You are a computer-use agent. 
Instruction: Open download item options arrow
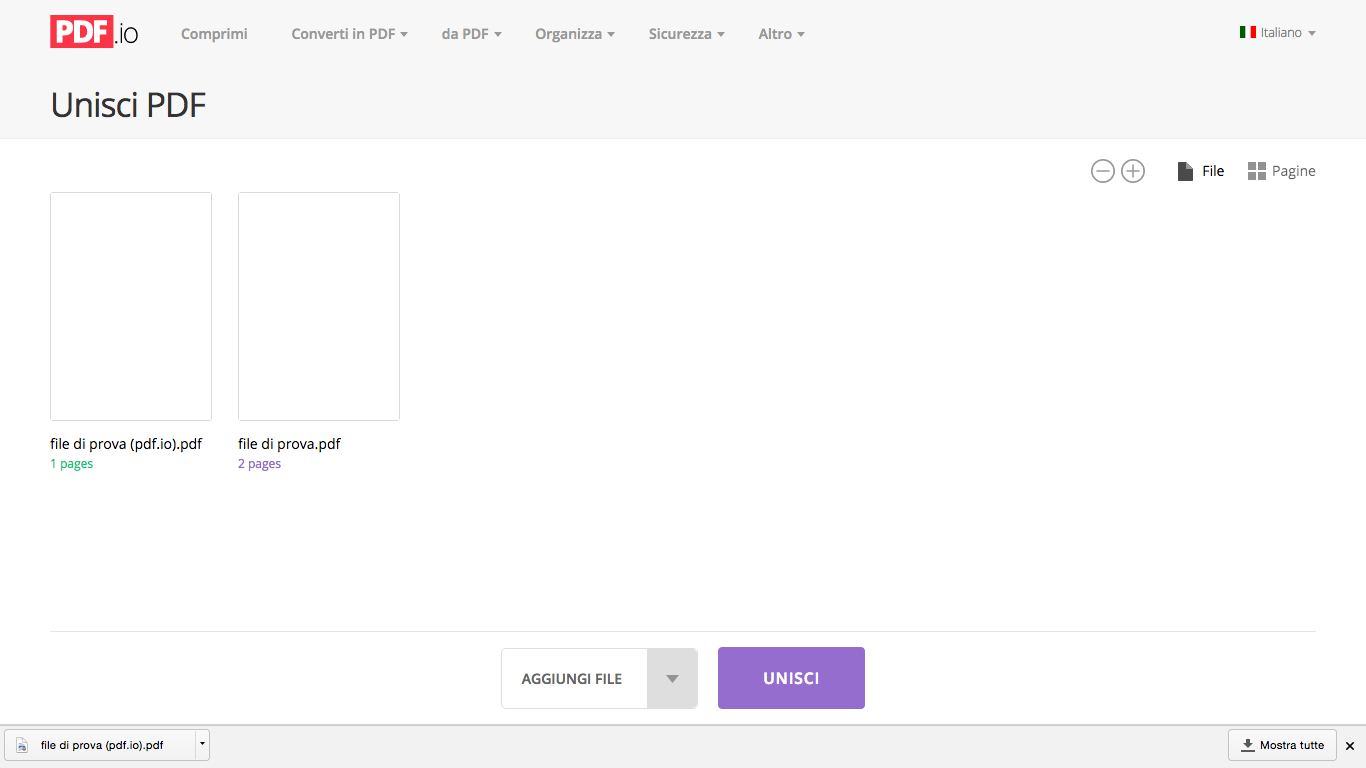click(x=203, y=745)
